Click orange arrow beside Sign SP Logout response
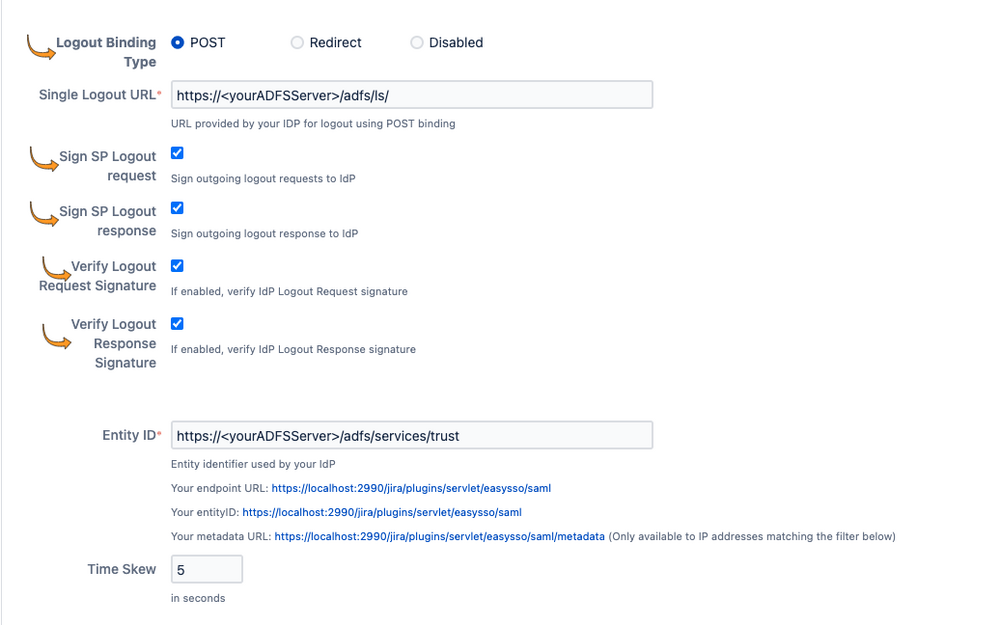Screen dimensions: 1000x625 click(x=44, y=214)
